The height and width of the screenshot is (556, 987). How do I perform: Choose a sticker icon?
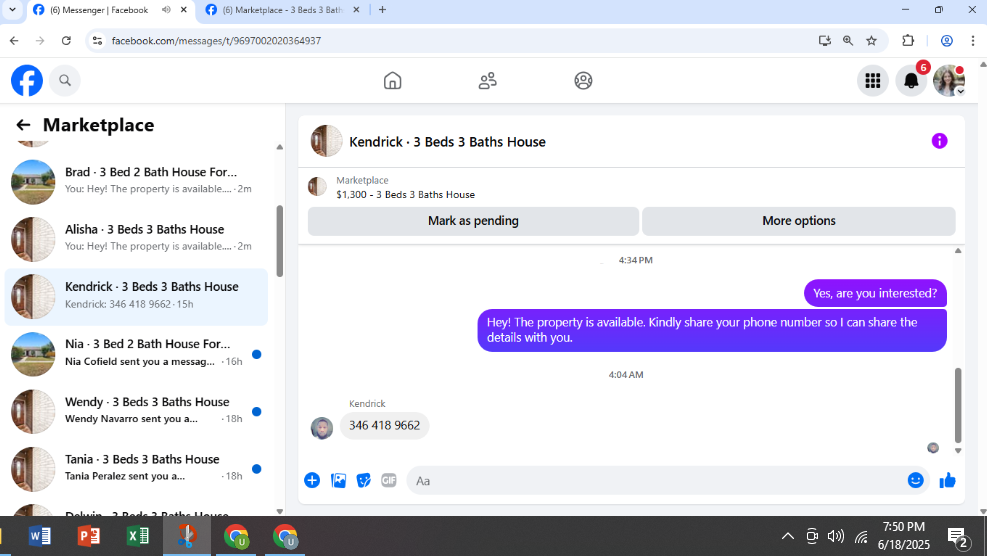[364, 480]
